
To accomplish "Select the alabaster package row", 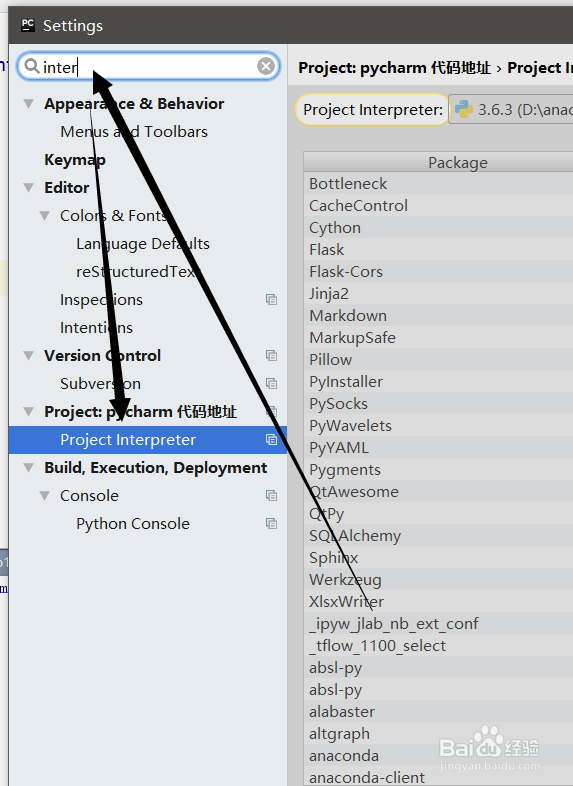I will [438, 712].
